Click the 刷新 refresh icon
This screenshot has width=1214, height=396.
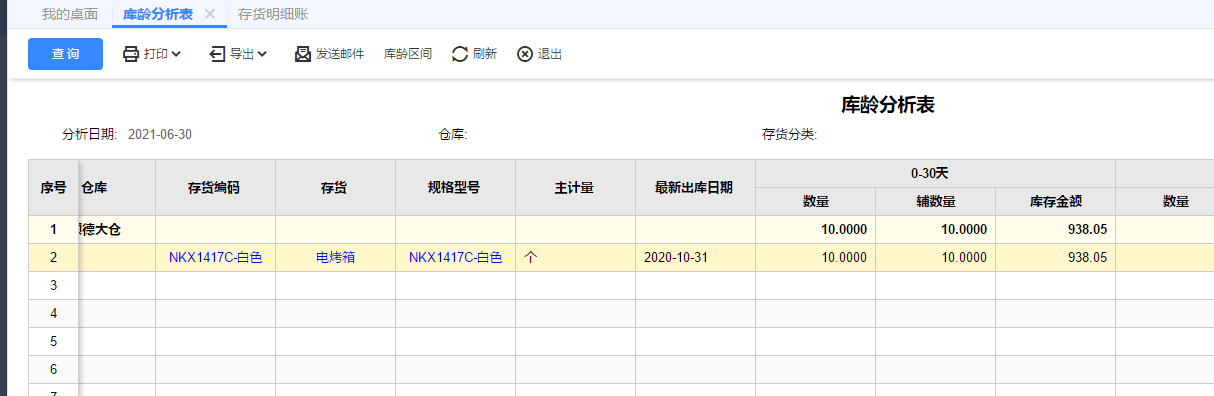pos(460,54)
